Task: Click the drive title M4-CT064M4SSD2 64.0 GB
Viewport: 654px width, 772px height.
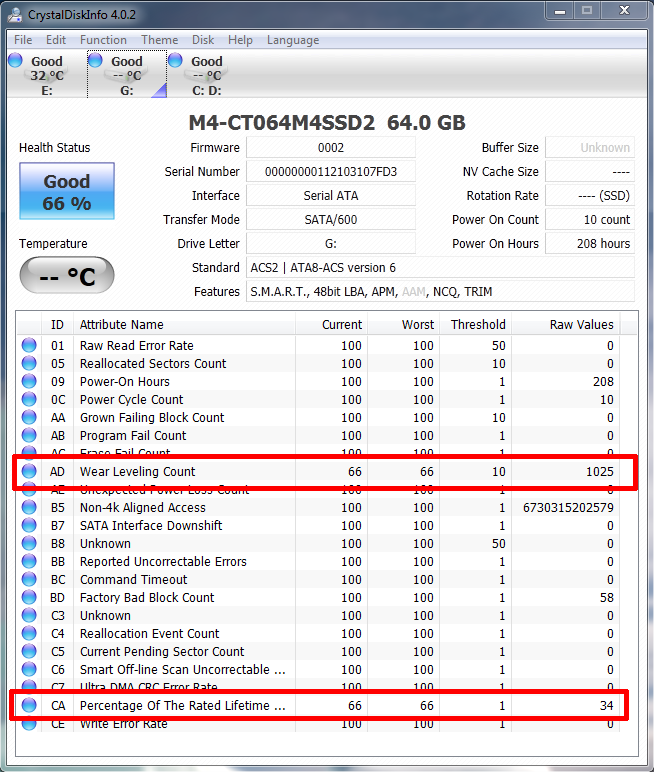Action: point(327,123)
